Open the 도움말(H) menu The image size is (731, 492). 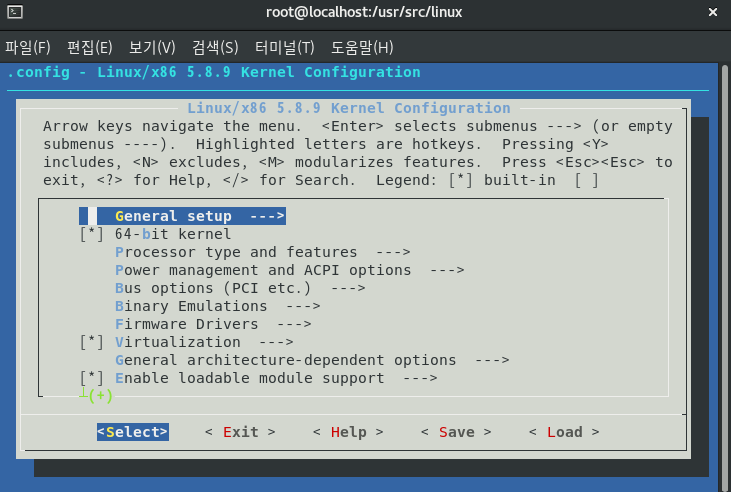(x=362, y=47)
